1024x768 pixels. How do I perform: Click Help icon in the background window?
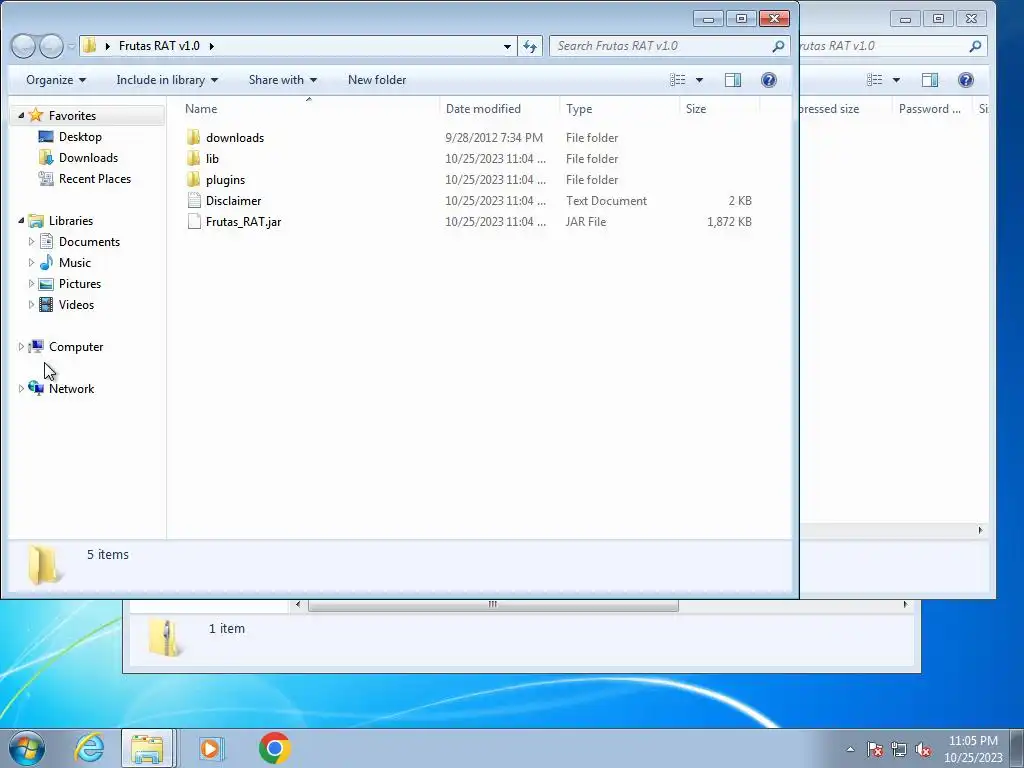tap(965, 80)
